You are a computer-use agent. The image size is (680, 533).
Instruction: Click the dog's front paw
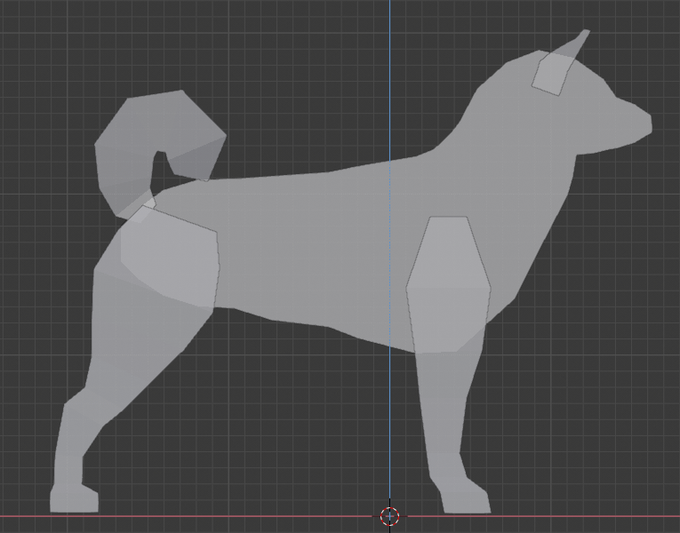point(465,497)
